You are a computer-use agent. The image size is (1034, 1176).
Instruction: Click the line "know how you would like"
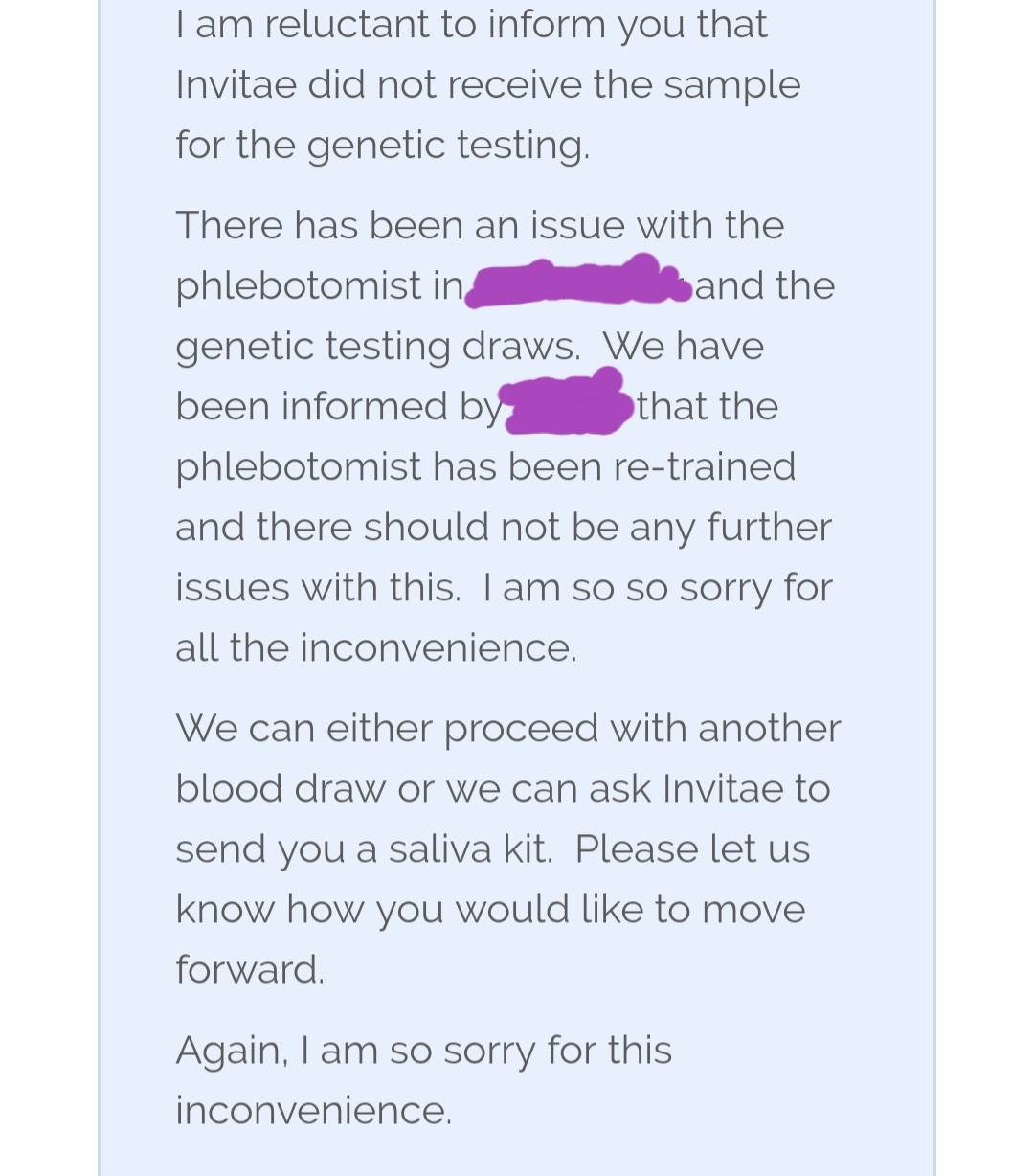click(489, 910)
